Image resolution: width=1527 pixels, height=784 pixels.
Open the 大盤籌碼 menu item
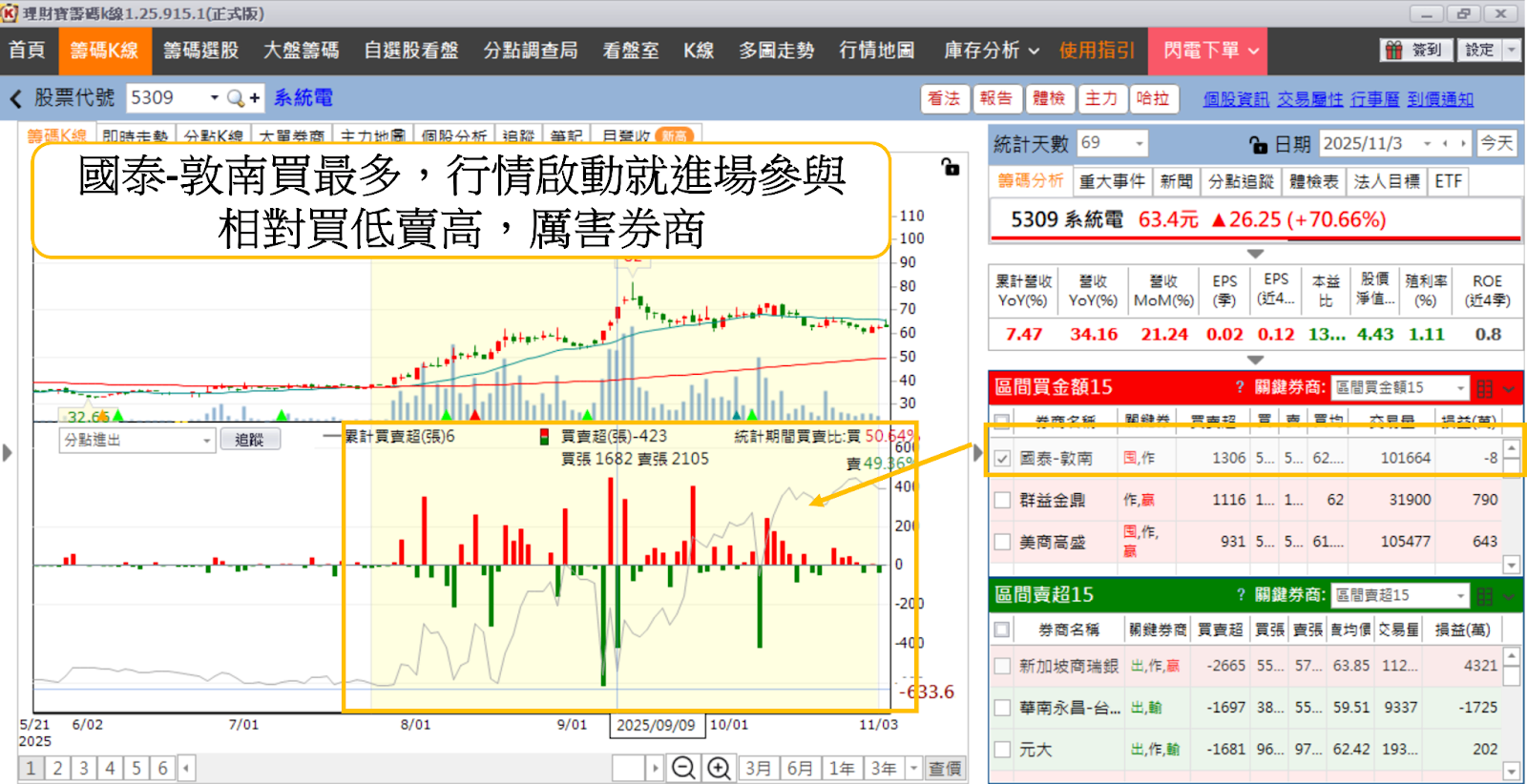(301, 51)
